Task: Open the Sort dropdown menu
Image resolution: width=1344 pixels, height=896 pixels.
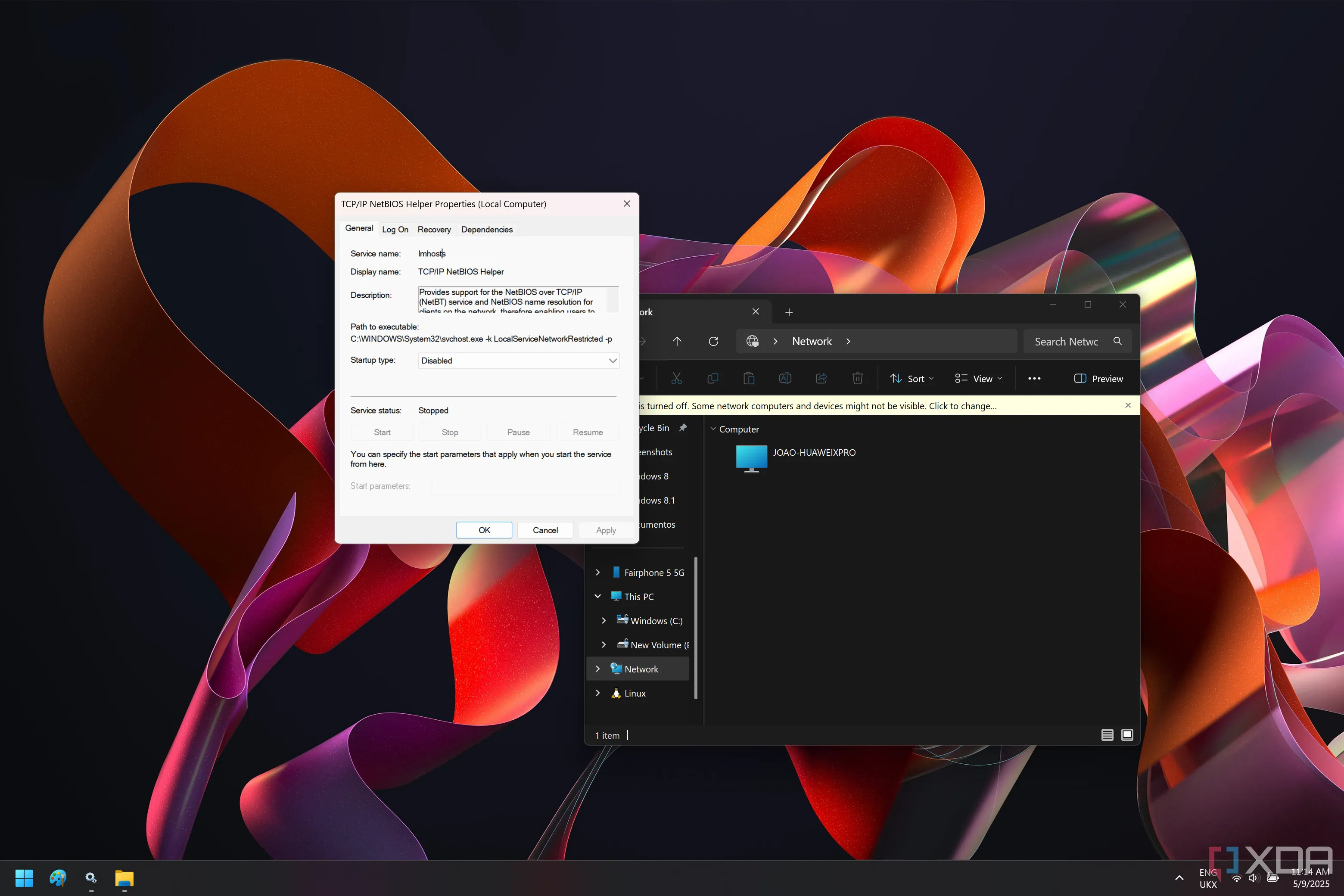Action: [x=912, y=378]
